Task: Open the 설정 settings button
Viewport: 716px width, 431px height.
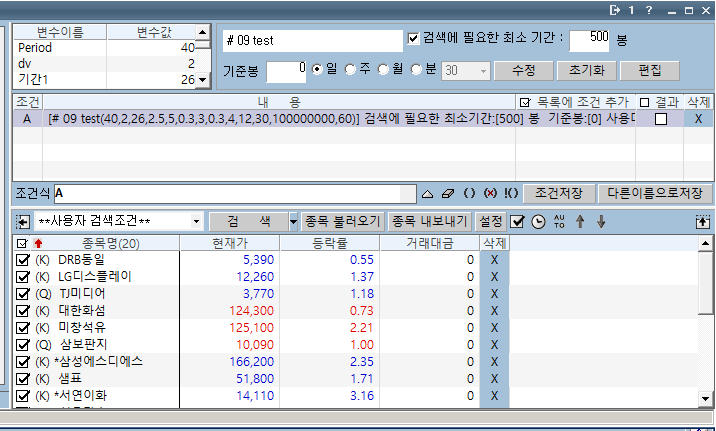Action: click(490, 222)
